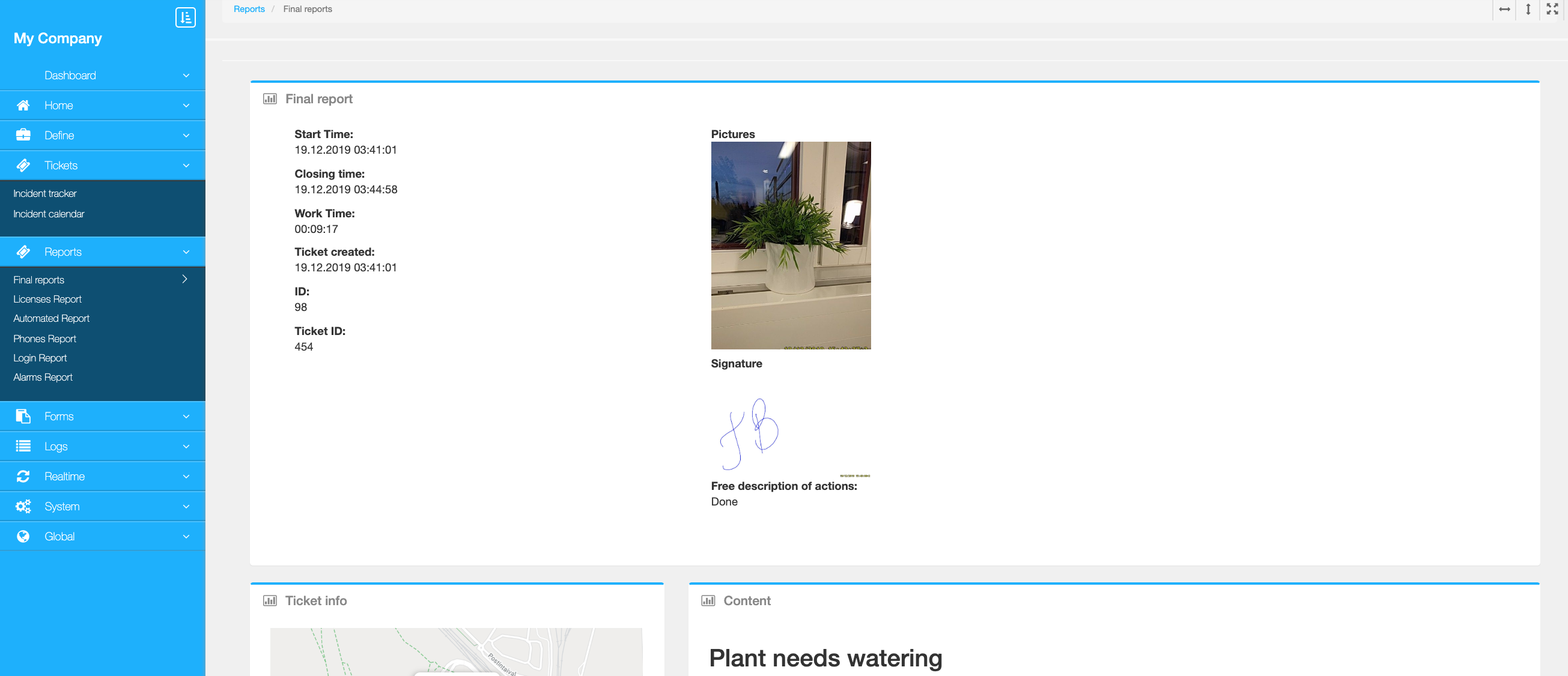
Task: Toggle horizontal width arrow in top bar
Action: 1504,9
